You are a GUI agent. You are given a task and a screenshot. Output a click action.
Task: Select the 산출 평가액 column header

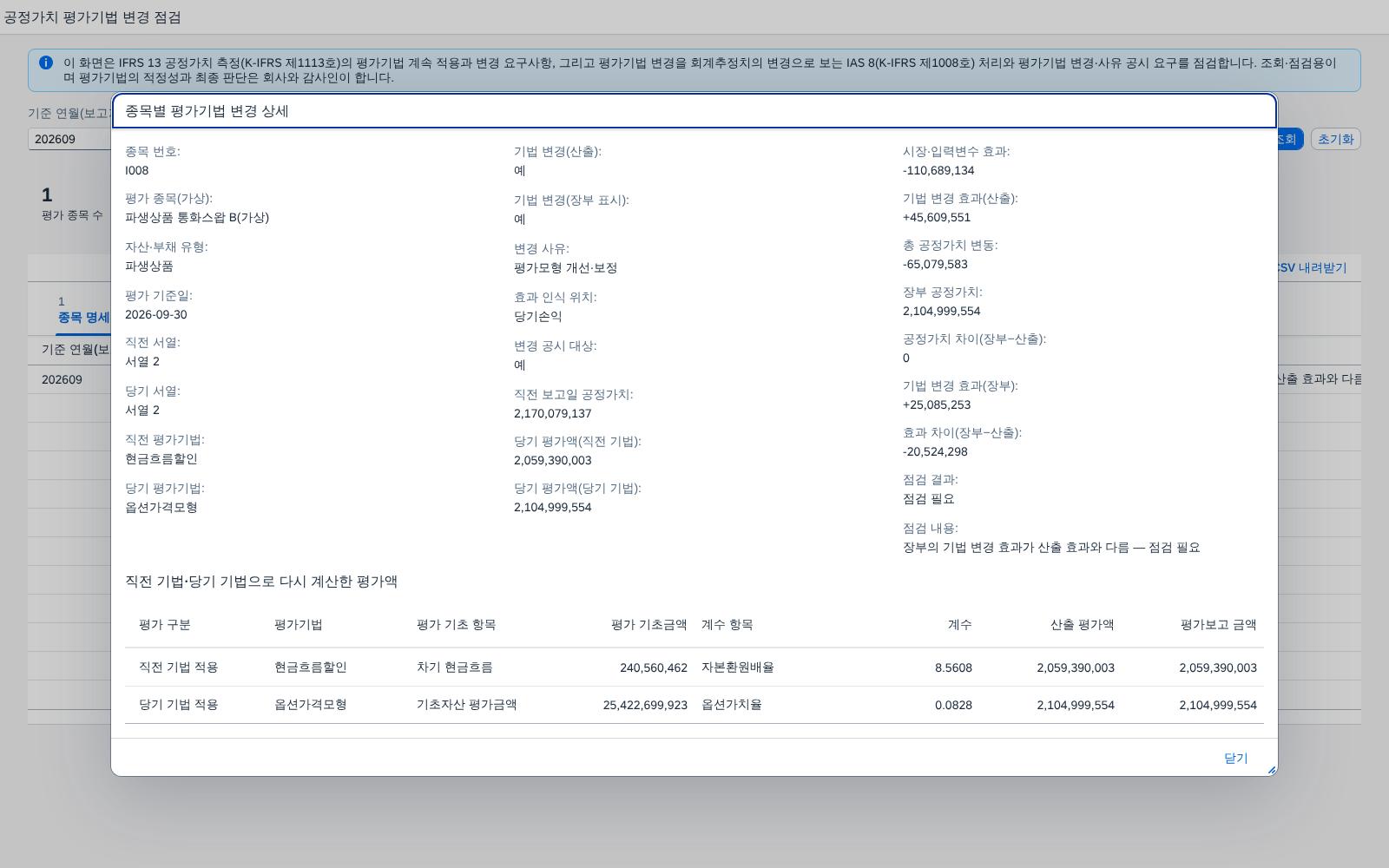(1083, 624)
